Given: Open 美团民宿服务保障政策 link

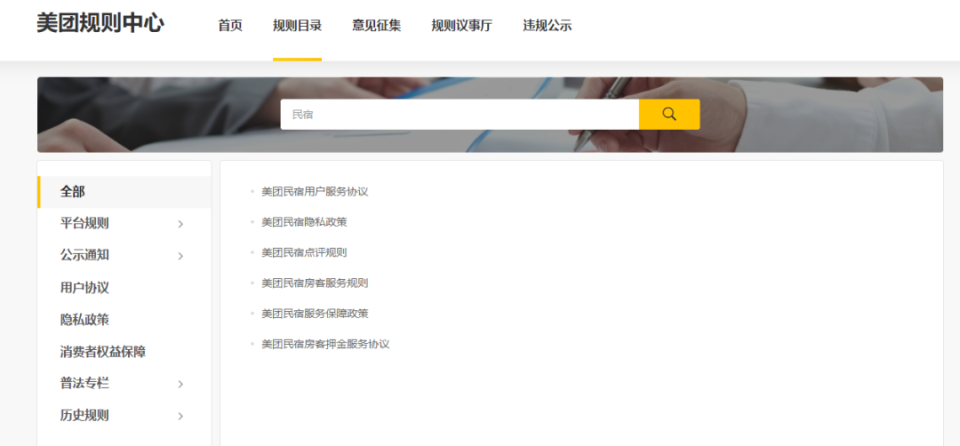Looking at the screenshot, I should pyautogui.click(x=315, y=314).
